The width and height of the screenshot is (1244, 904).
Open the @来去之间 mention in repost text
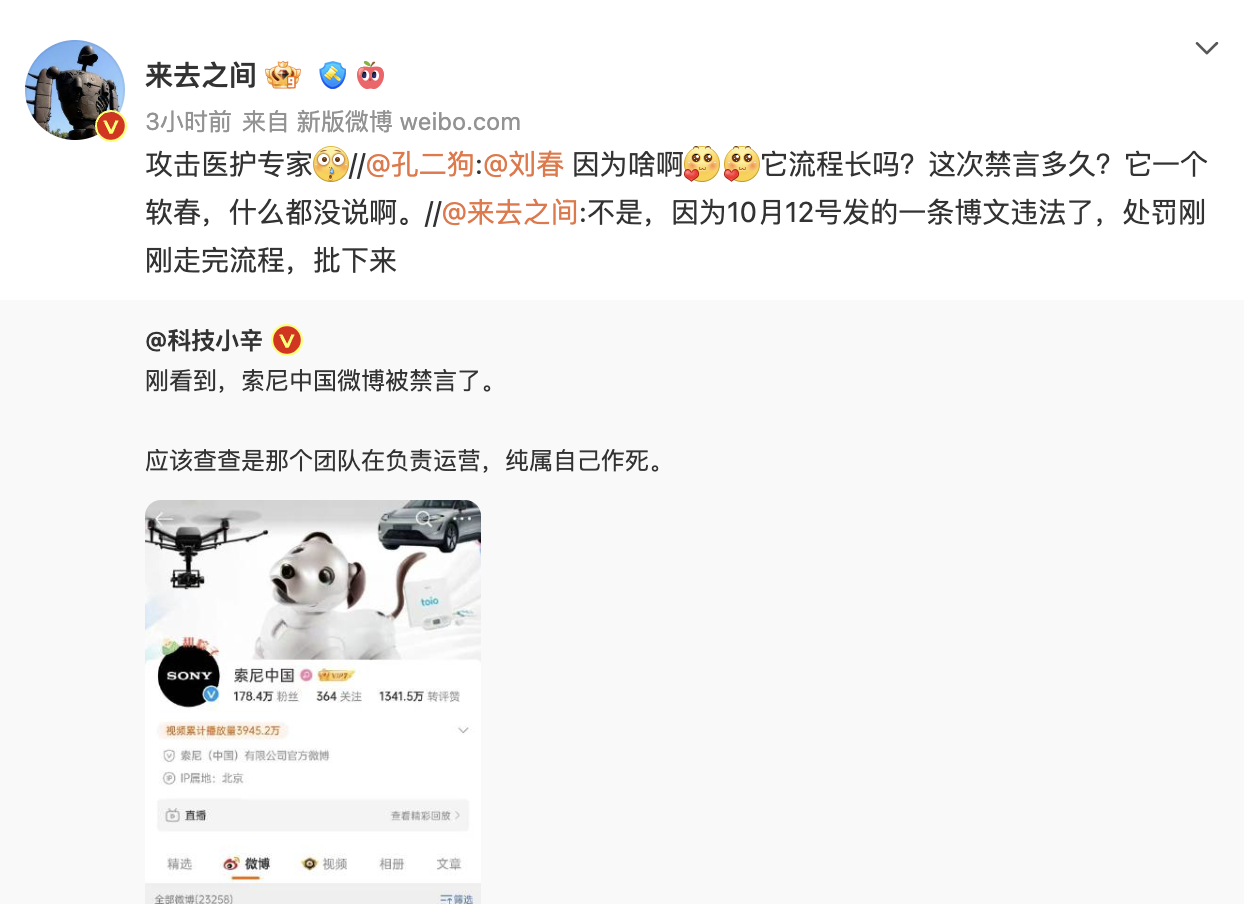(509, 212)
